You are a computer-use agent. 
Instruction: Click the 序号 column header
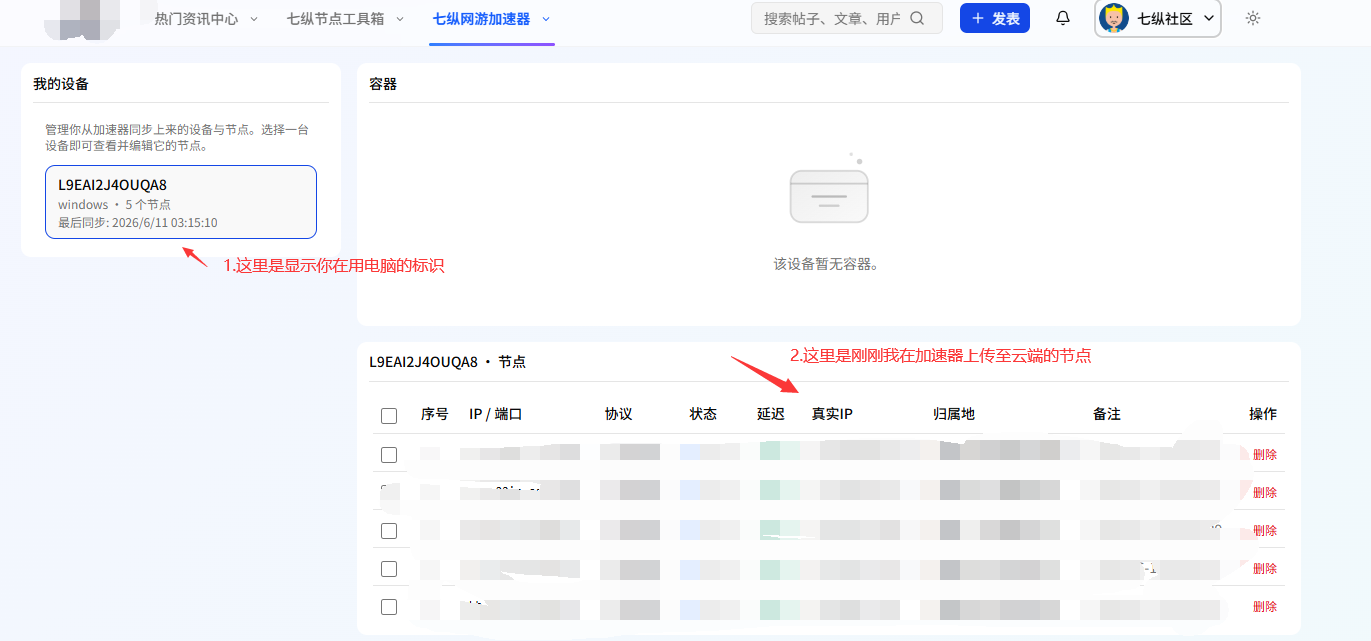[x=435, y=414]
